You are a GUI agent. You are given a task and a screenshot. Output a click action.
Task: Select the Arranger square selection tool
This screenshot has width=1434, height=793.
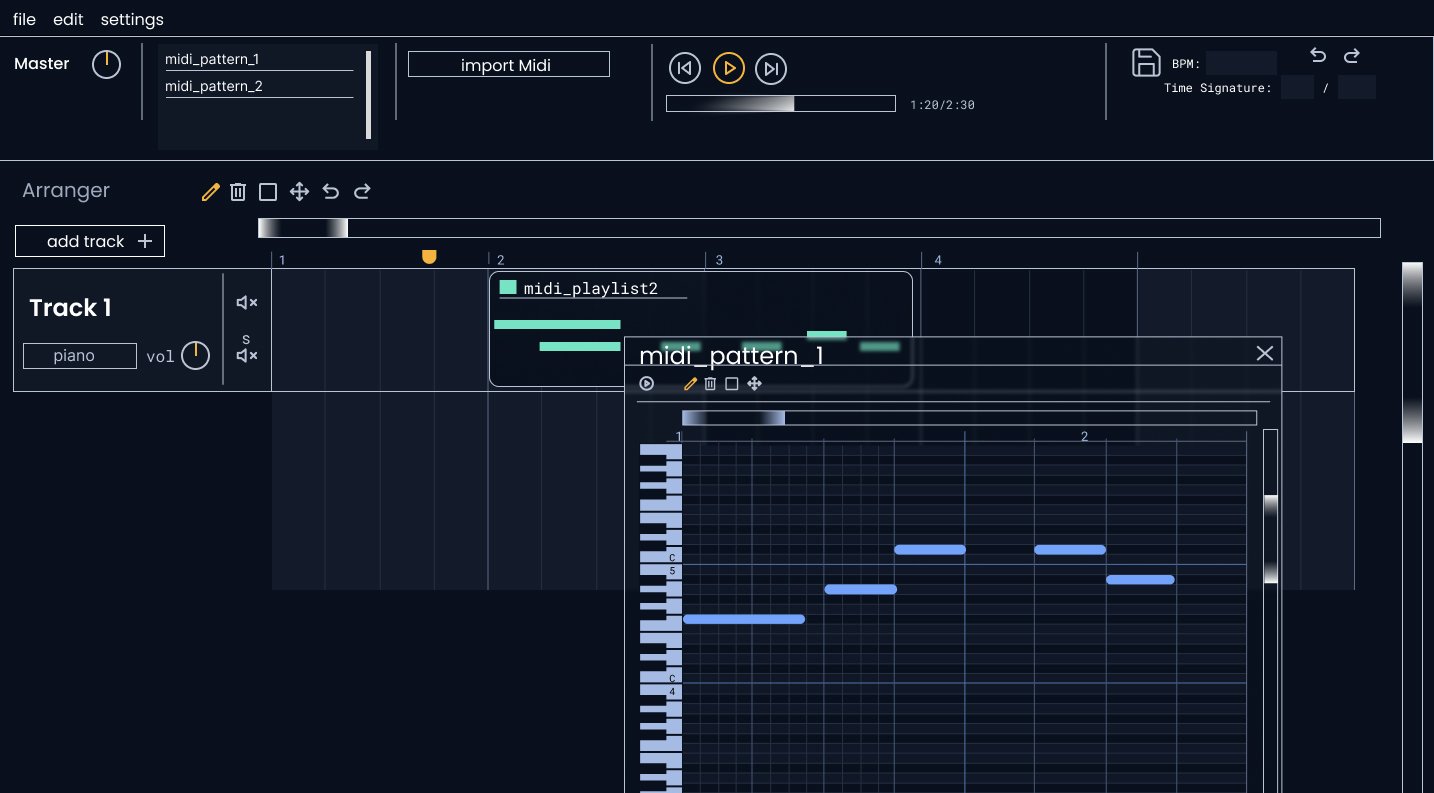tap(268, 192)
